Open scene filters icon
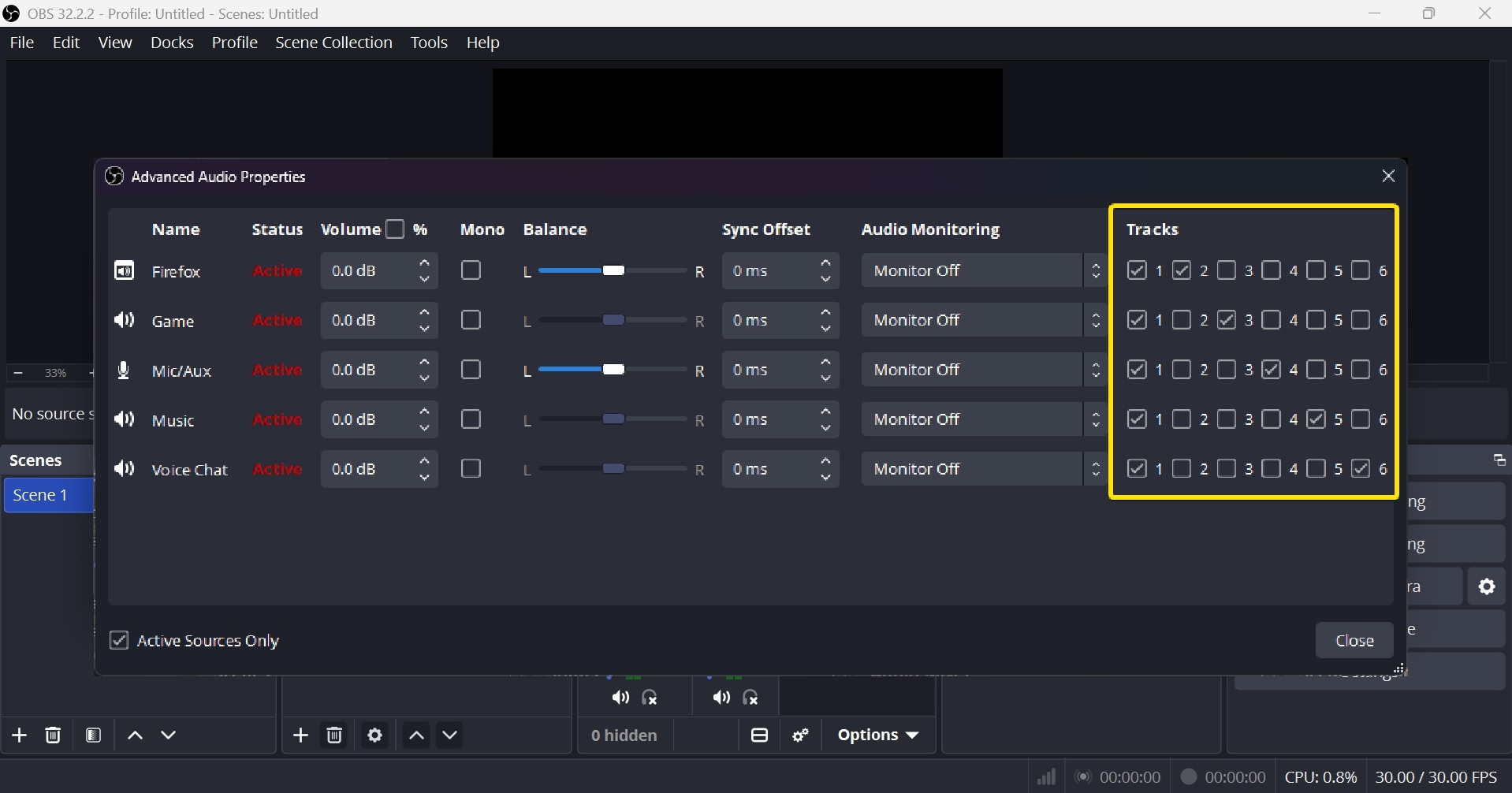1512x793 pixels. [x=94, y=735]
